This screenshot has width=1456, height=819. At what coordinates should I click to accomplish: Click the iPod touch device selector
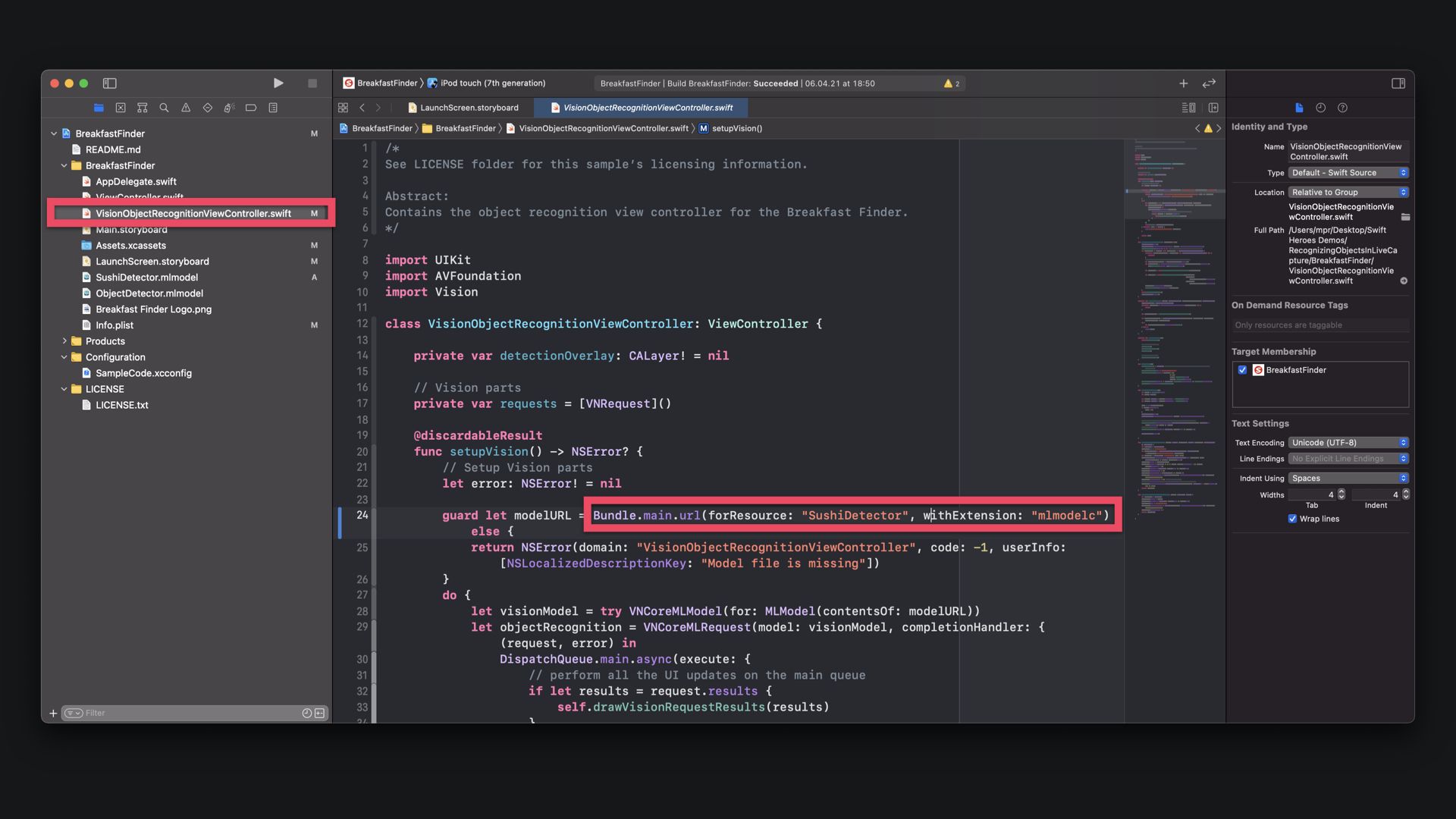pyautogui.click(x=491, y=83)
